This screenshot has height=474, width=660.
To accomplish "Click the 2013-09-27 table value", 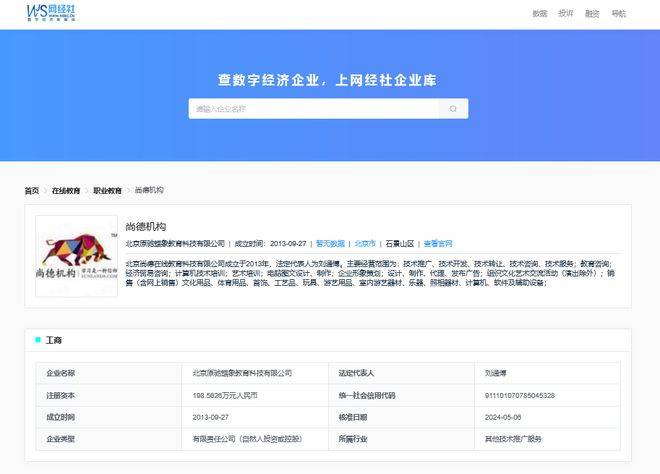I will coord(210,417).
